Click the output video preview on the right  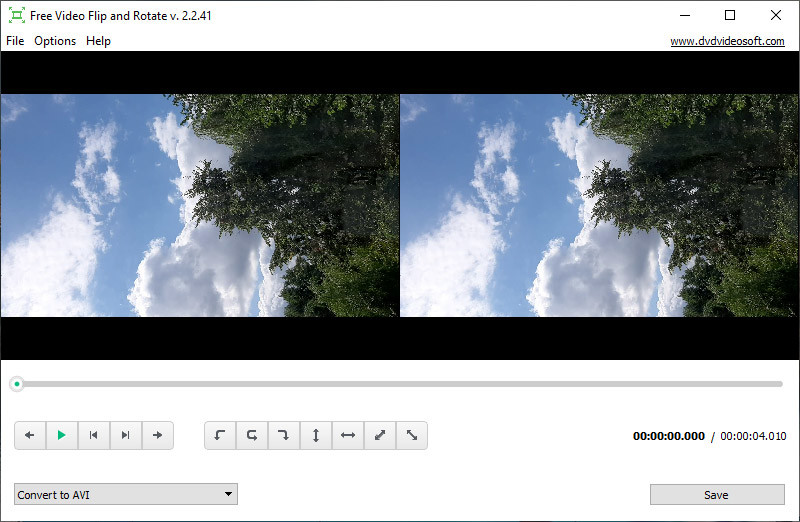pos(600,205)
